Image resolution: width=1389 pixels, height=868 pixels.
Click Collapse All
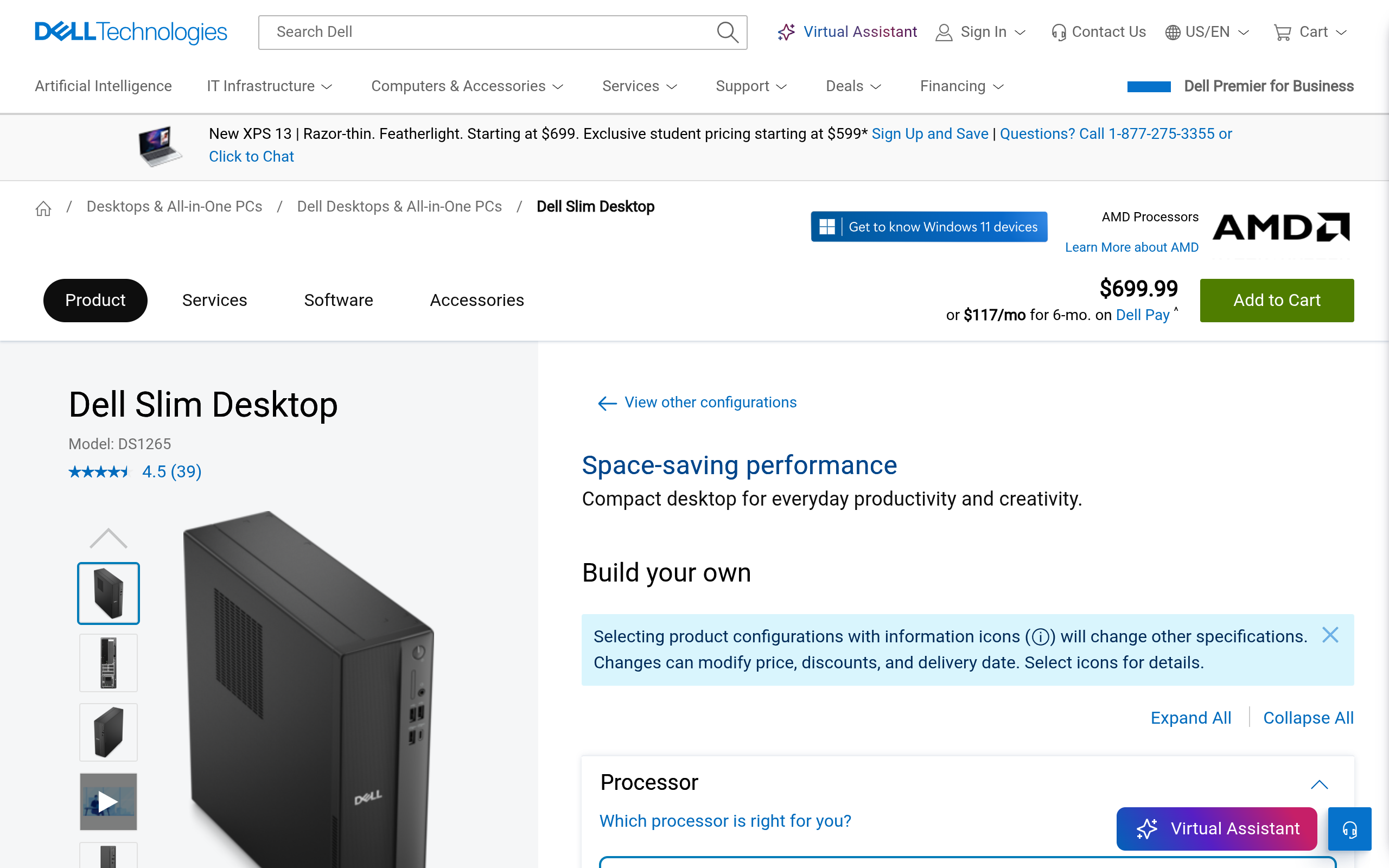point(1308,718)
